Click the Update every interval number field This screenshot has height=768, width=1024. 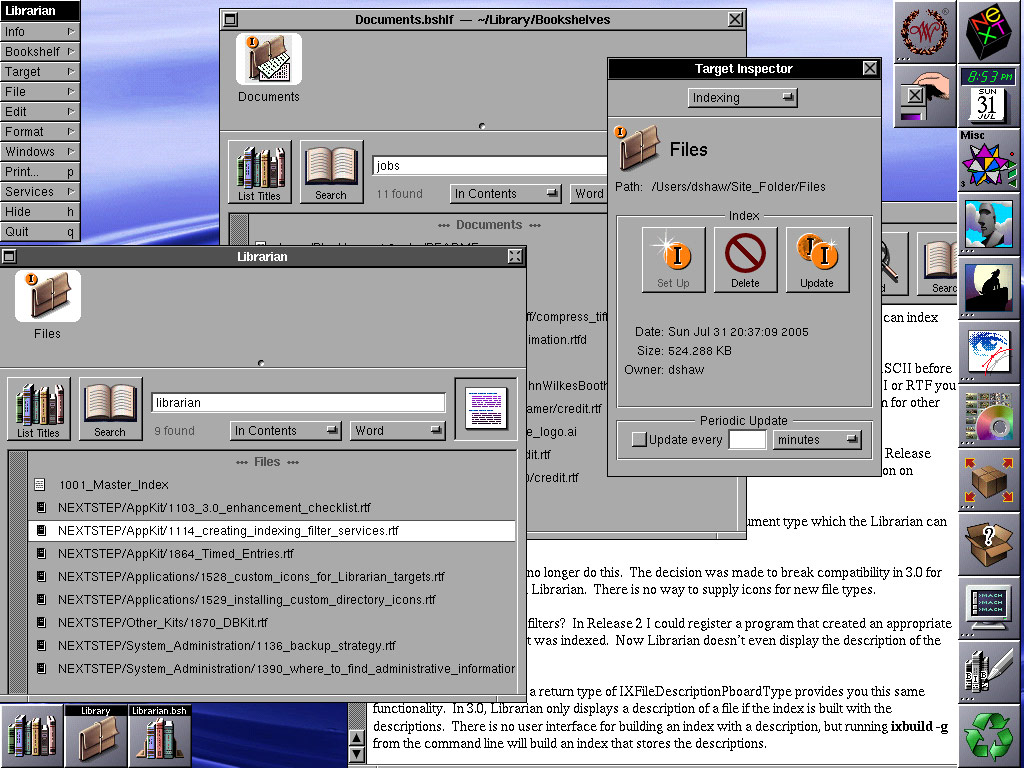coord(747,440)
